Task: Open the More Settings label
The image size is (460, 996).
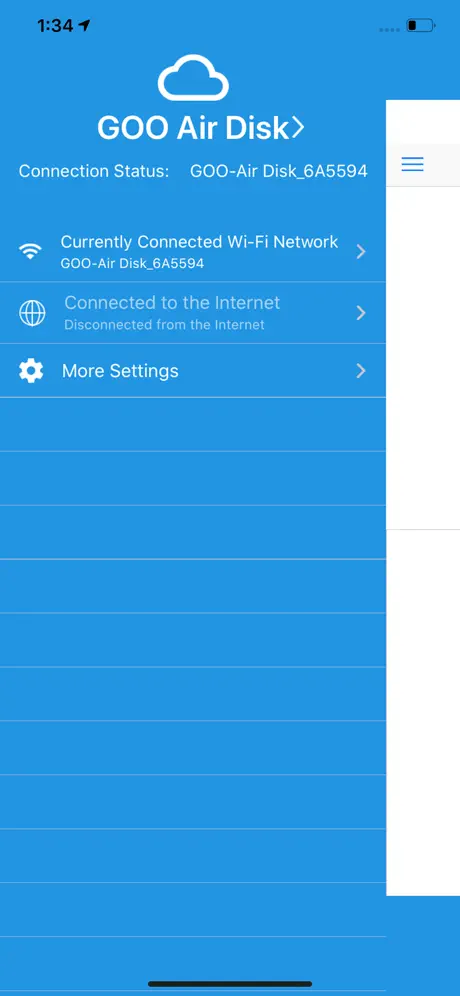Action: 120,371
